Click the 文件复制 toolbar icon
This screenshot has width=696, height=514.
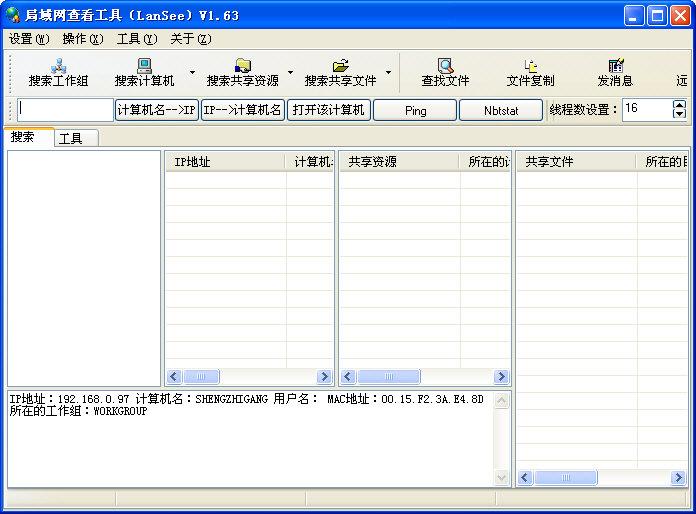point(530,66)
